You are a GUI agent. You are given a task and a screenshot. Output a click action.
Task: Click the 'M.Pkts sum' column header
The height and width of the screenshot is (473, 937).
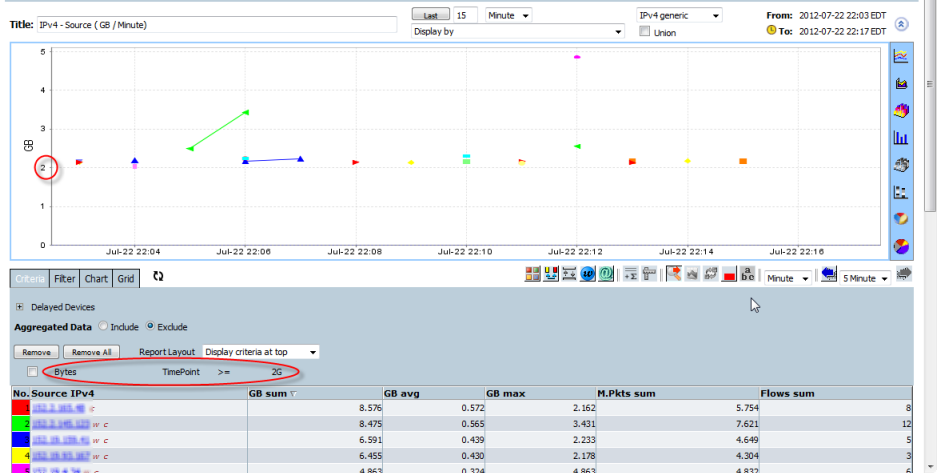[x=678, y=394]
